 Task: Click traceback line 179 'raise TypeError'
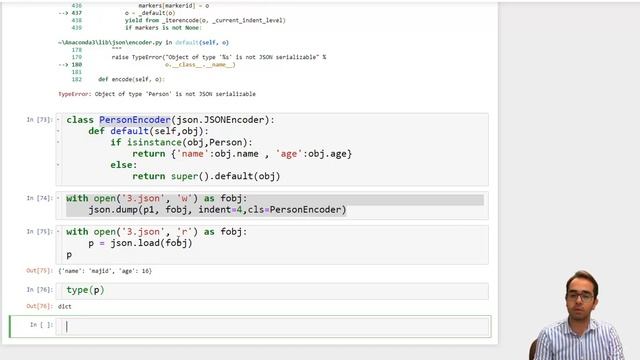point(219,57)
